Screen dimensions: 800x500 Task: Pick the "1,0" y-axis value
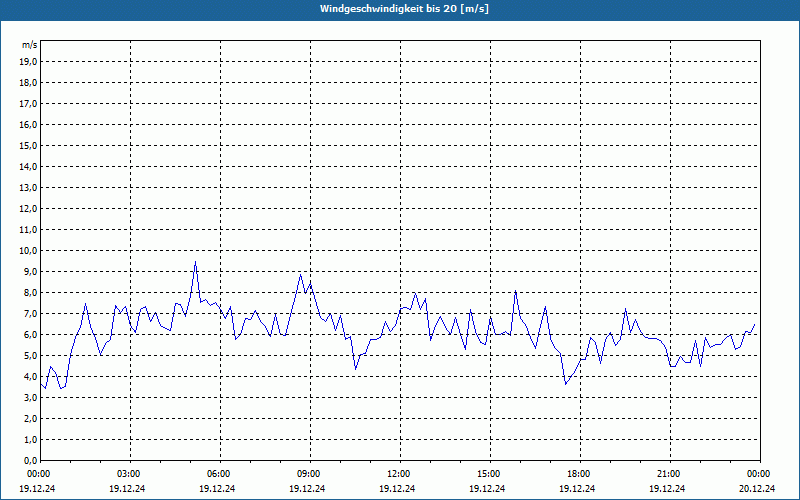point(30,439)
